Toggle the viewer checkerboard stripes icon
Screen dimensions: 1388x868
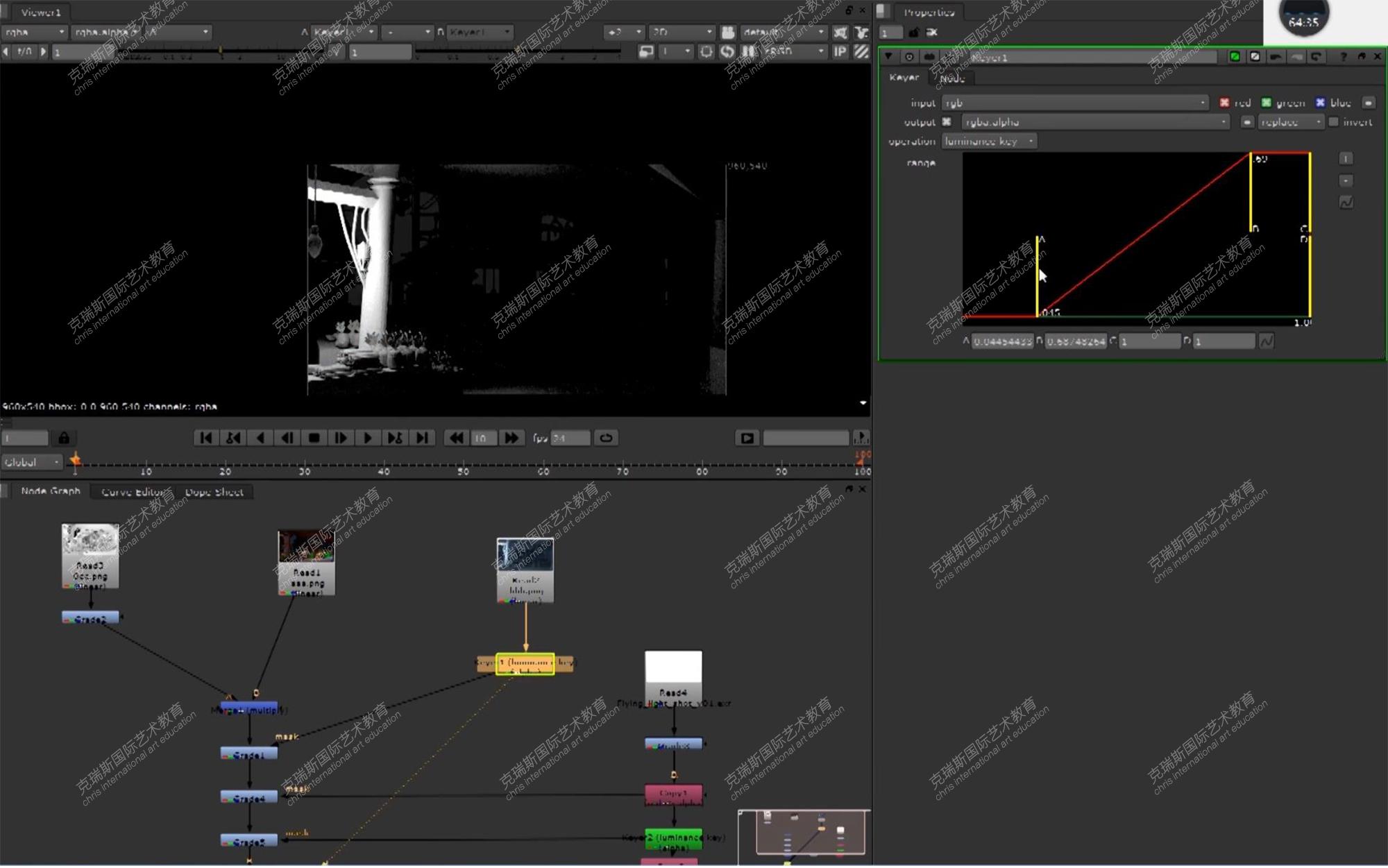click(861, 51)
